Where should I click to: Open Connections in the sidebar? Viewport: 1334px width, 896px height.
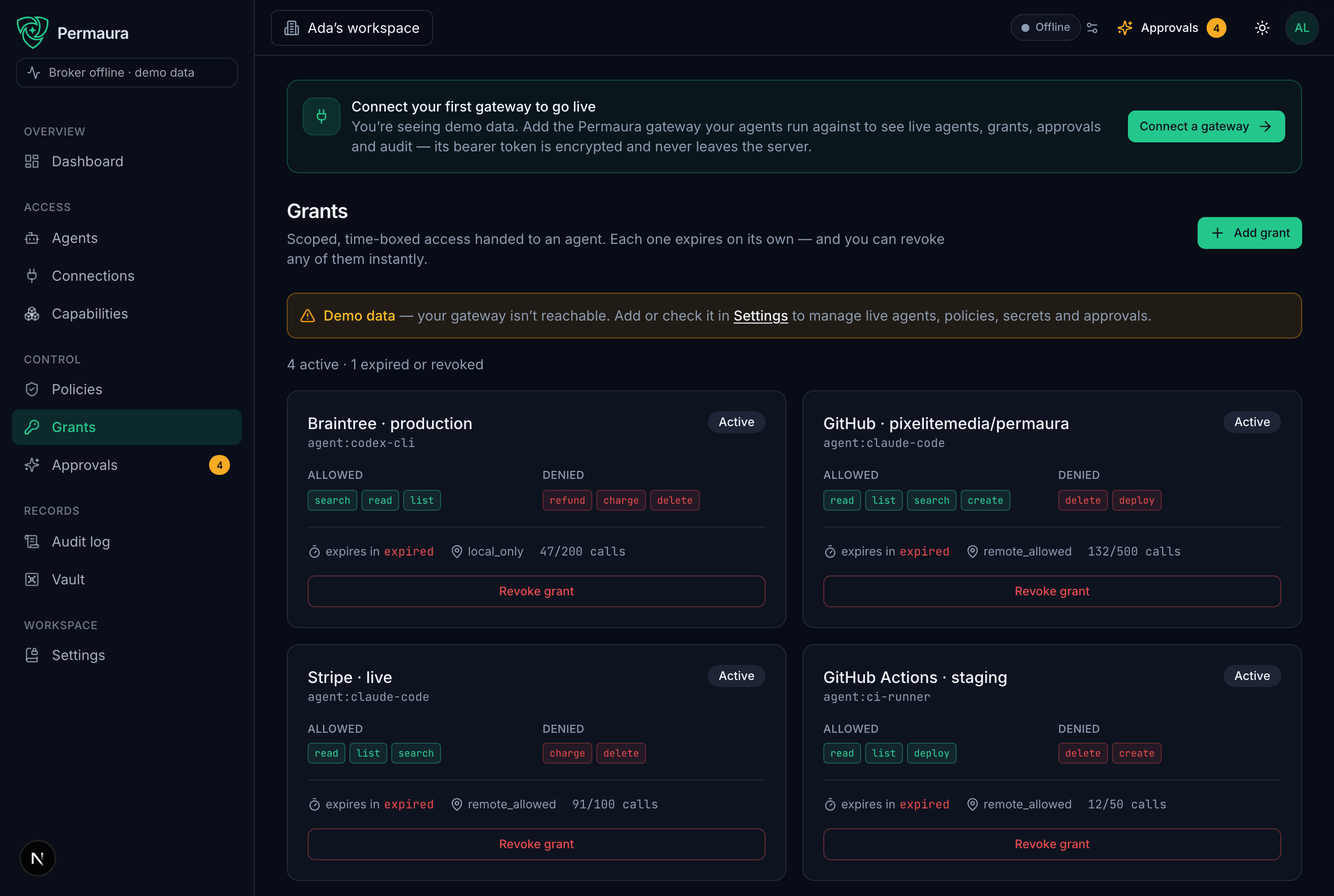[127, 276]
